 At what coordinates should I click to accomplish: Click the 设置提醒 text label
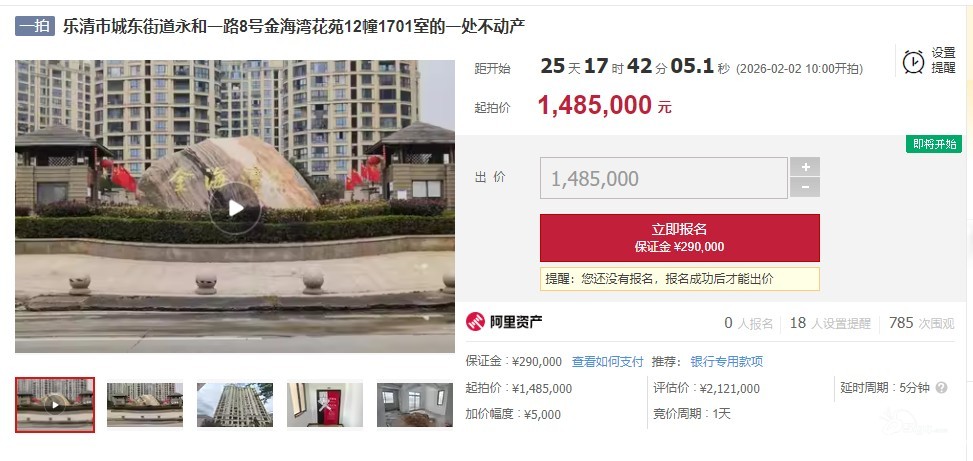coord(943,61)
